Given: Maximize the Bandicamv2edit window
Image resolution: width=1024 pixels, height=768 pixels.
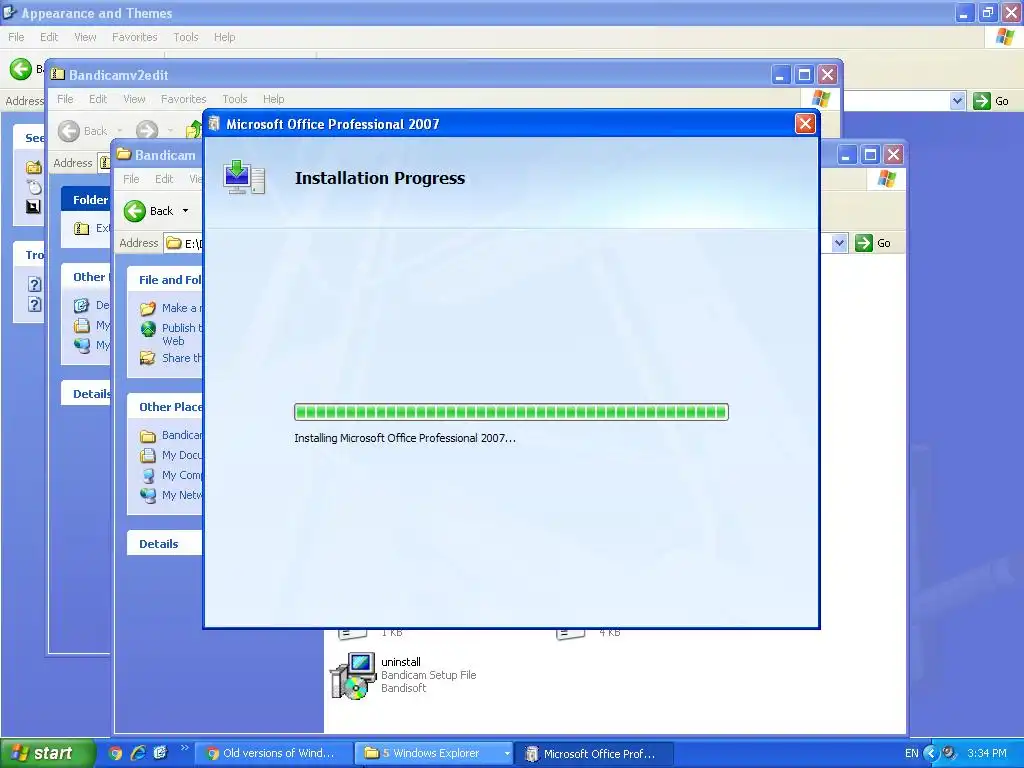Looking at the screenshot, I should 804,74.
